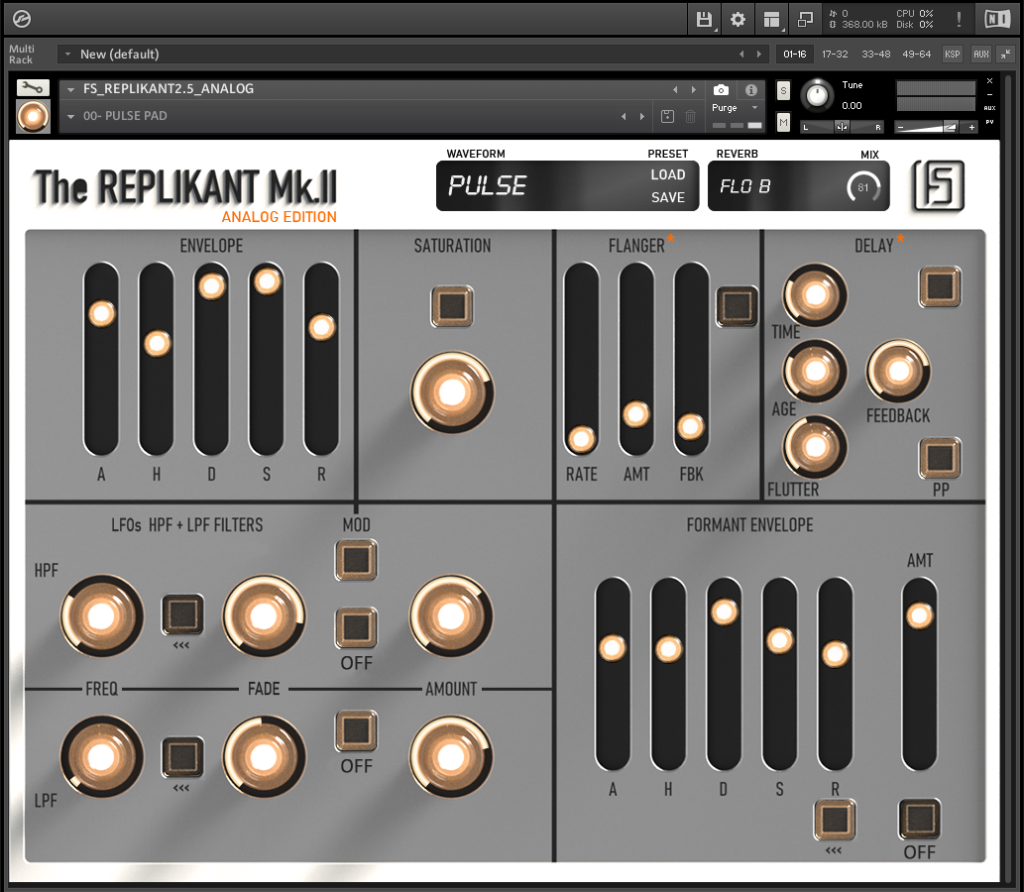This screenshot has width=1024, height=892.
Task: Open the New (default) multi dropdown
Action: [x=67, y=54]
